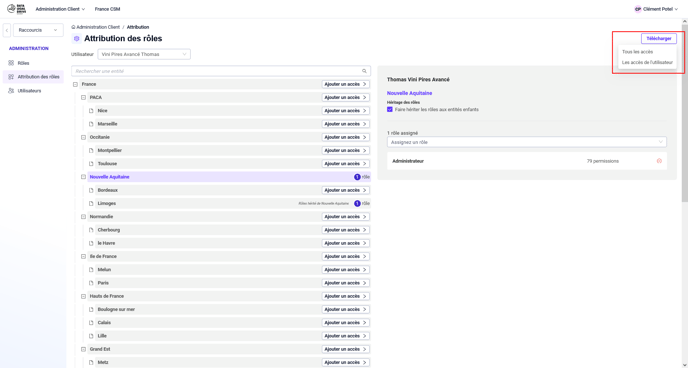688x368 pixels.
Task: Click the search magnifier icon in entity field
Action: (x=364, y=71)
